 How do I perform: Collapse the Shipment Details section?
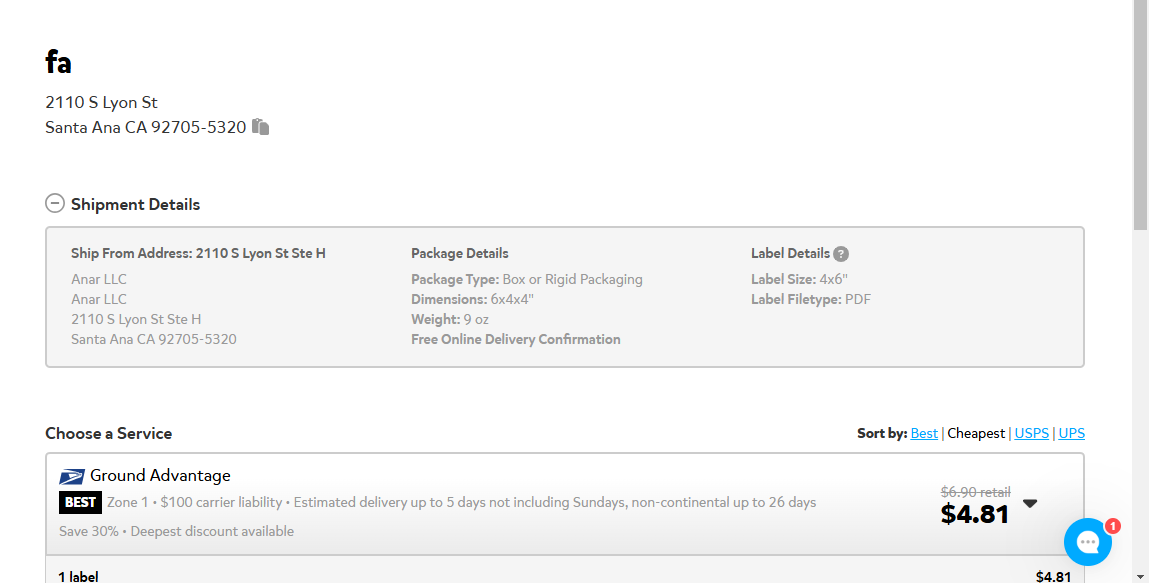tap(55, 203)
